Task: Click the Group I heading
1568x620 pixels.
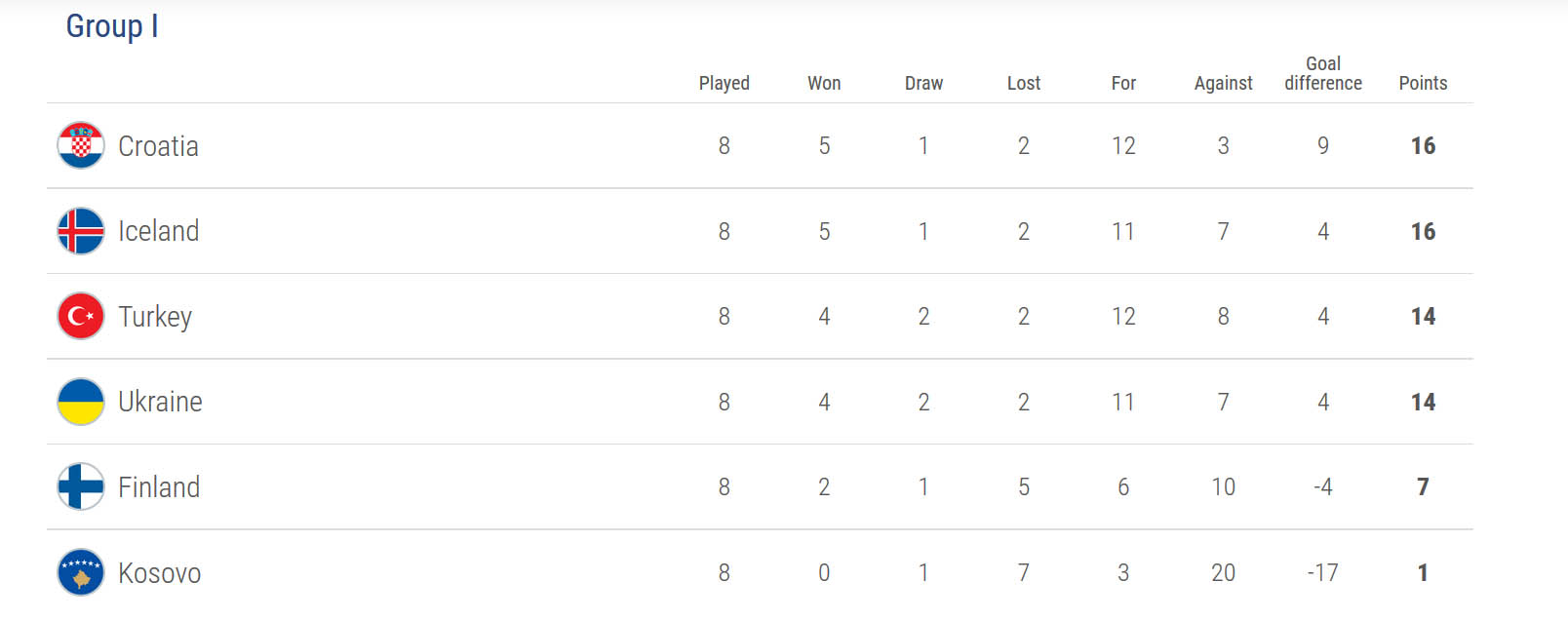Action: 112,26
